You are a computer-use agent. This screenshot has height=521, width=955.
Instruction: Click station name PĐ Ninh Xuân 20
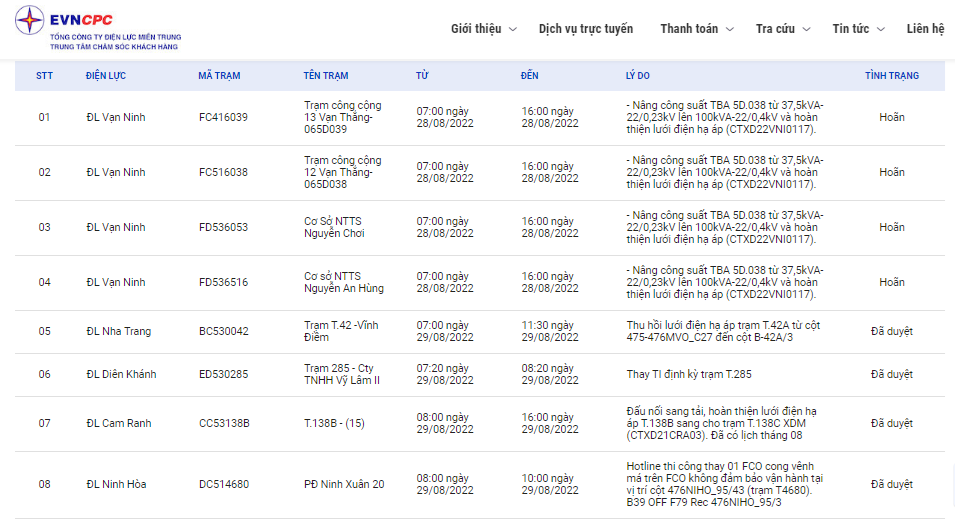pos(344,484)
